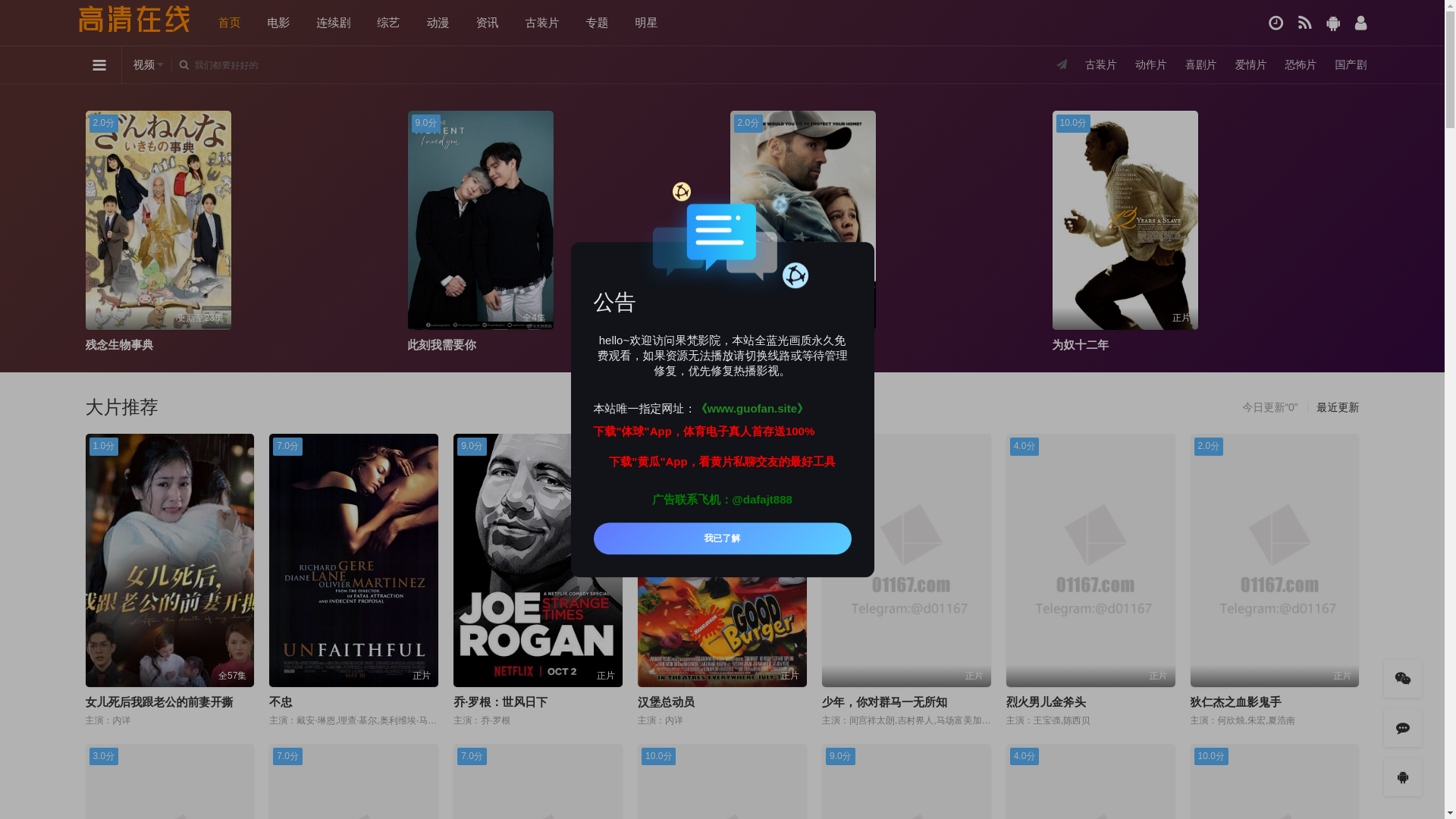Open the 动漫 menu item
1456x819 pixels.
click(438, 23)
